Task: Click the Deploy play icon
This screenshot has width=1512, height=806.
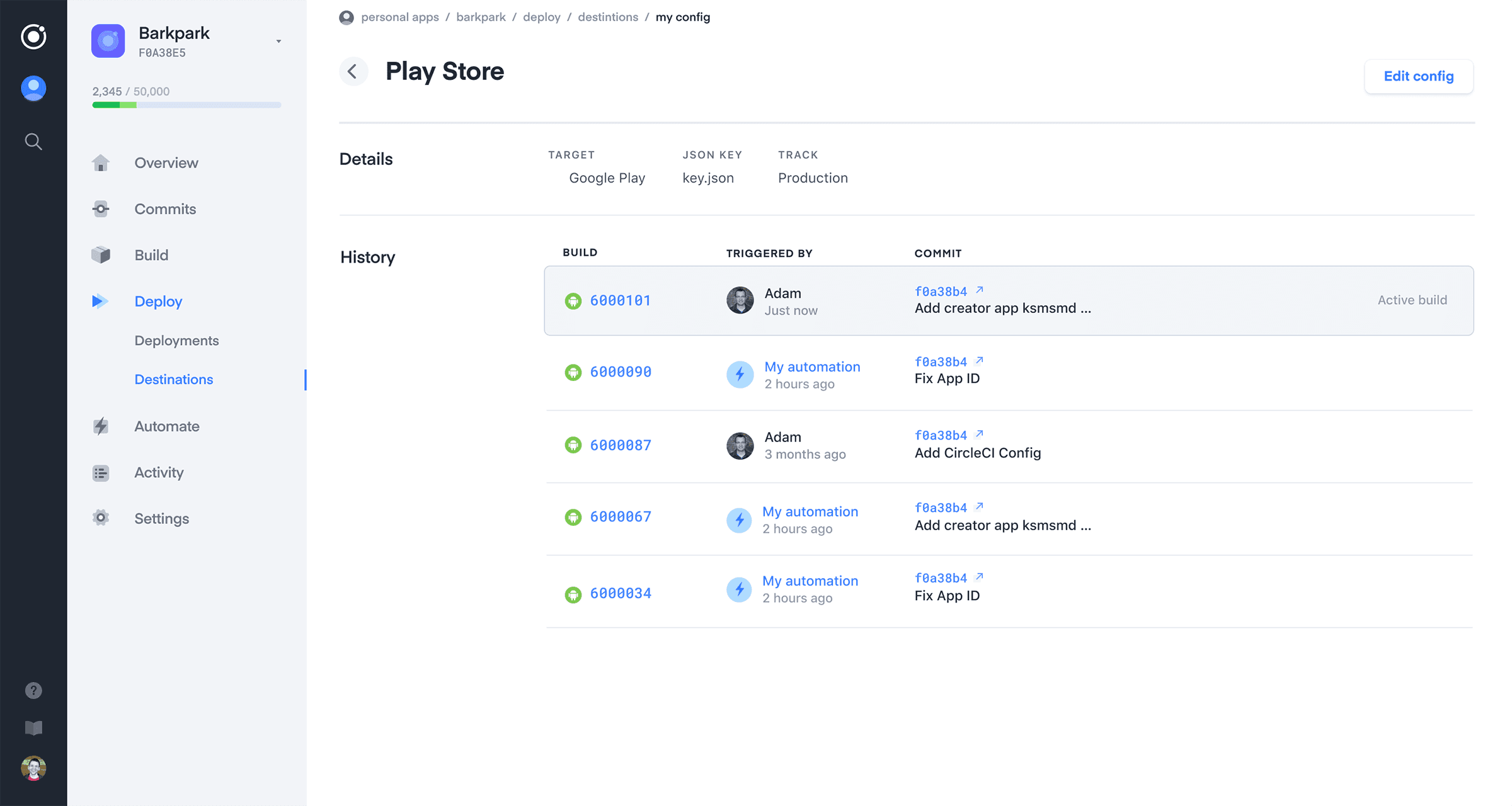Action: click(100, 301)
